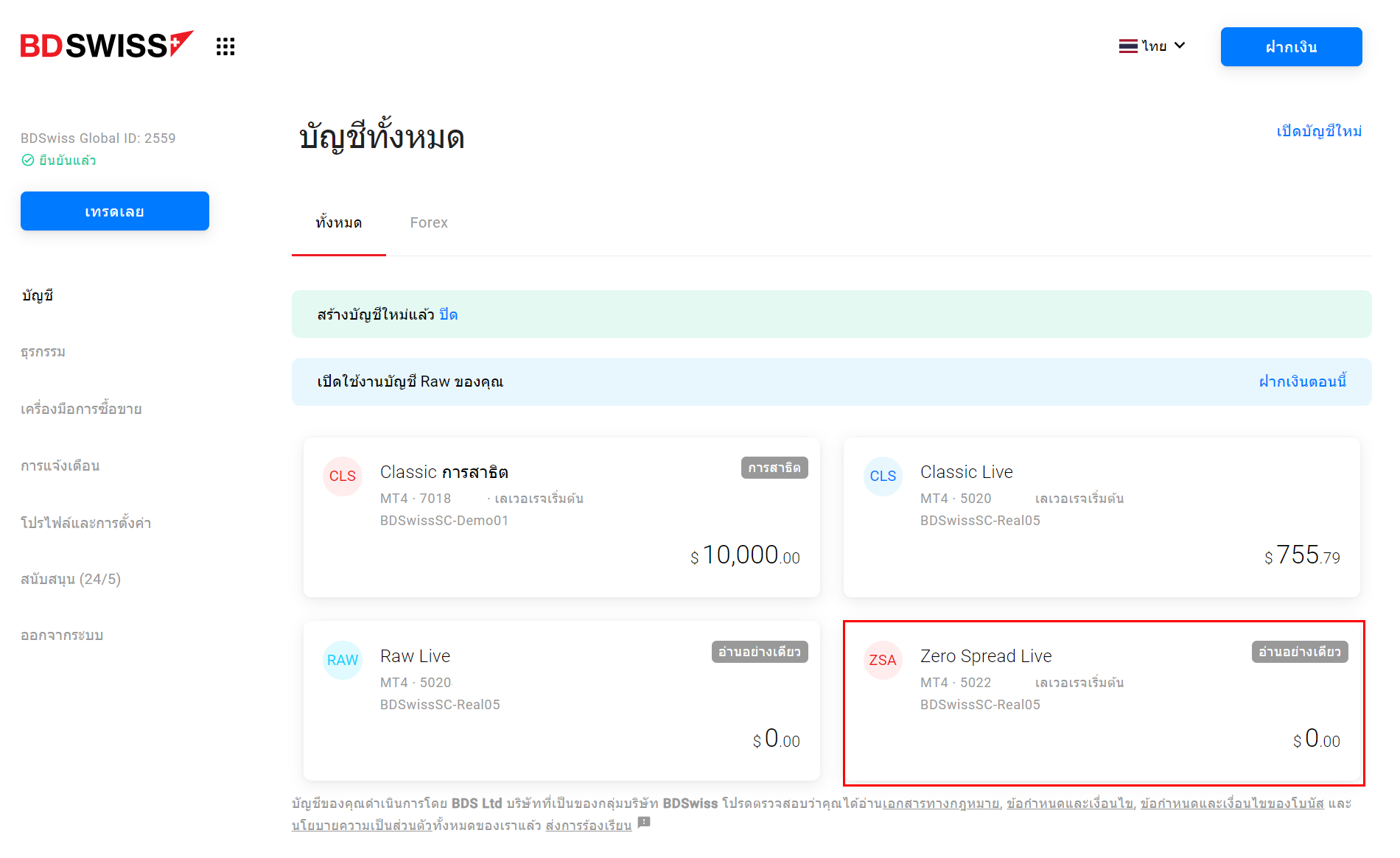The image size is (1400, 858).
Task: Click the ฝากเงินตอนนี้ link
Action: (1302, 381)
